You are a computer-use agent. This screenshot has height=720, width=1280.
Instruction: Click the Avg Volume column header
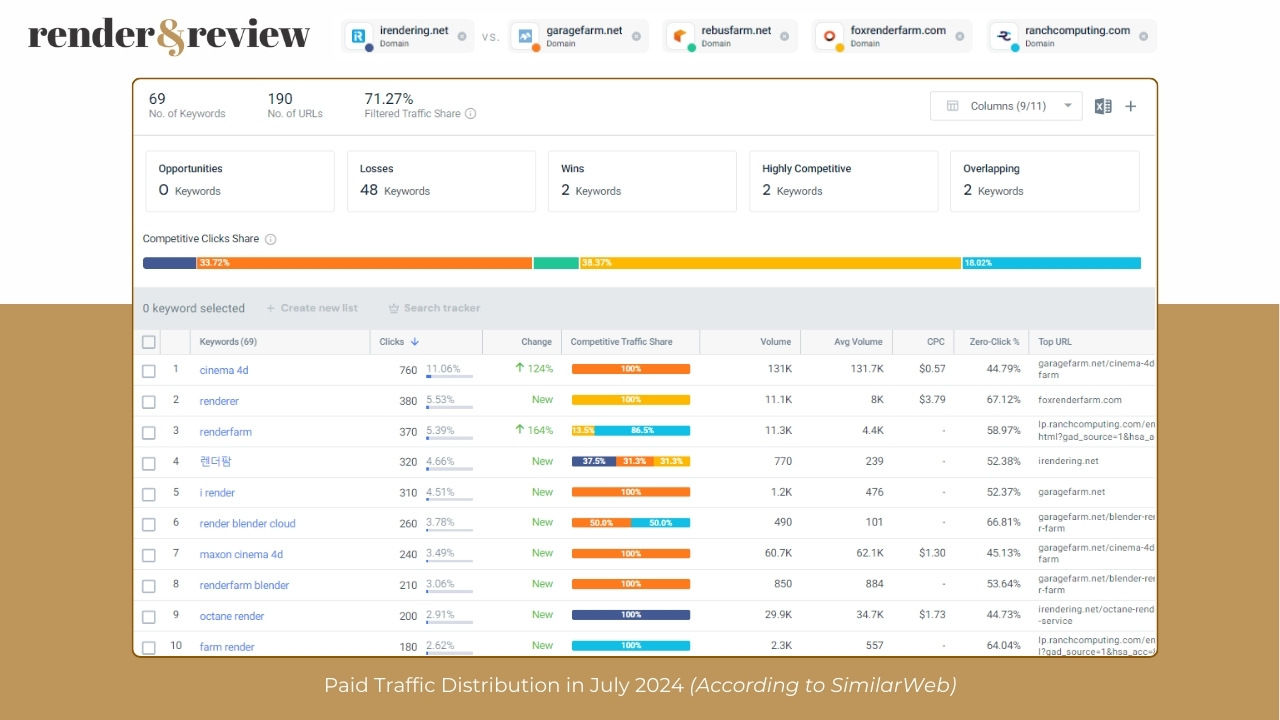(858, 342)
